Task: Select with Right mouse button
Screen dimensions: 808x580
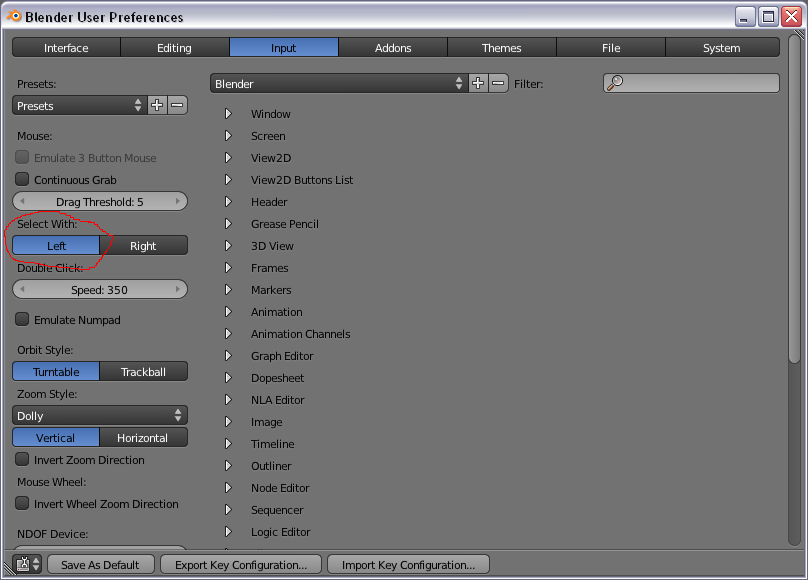Action: pos(143,245)
